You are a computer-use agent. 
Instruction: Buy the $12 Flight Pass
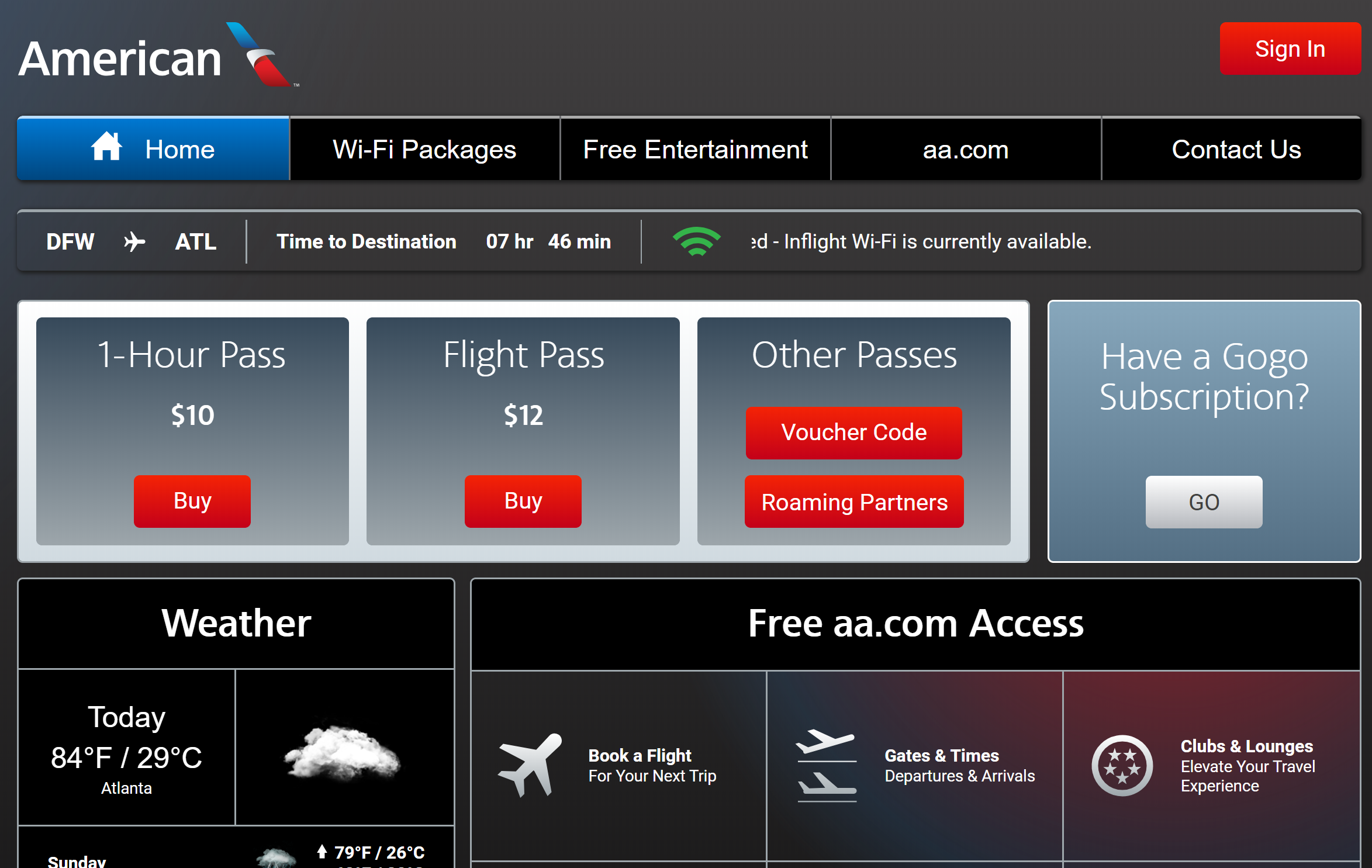[x=523, y=501]
